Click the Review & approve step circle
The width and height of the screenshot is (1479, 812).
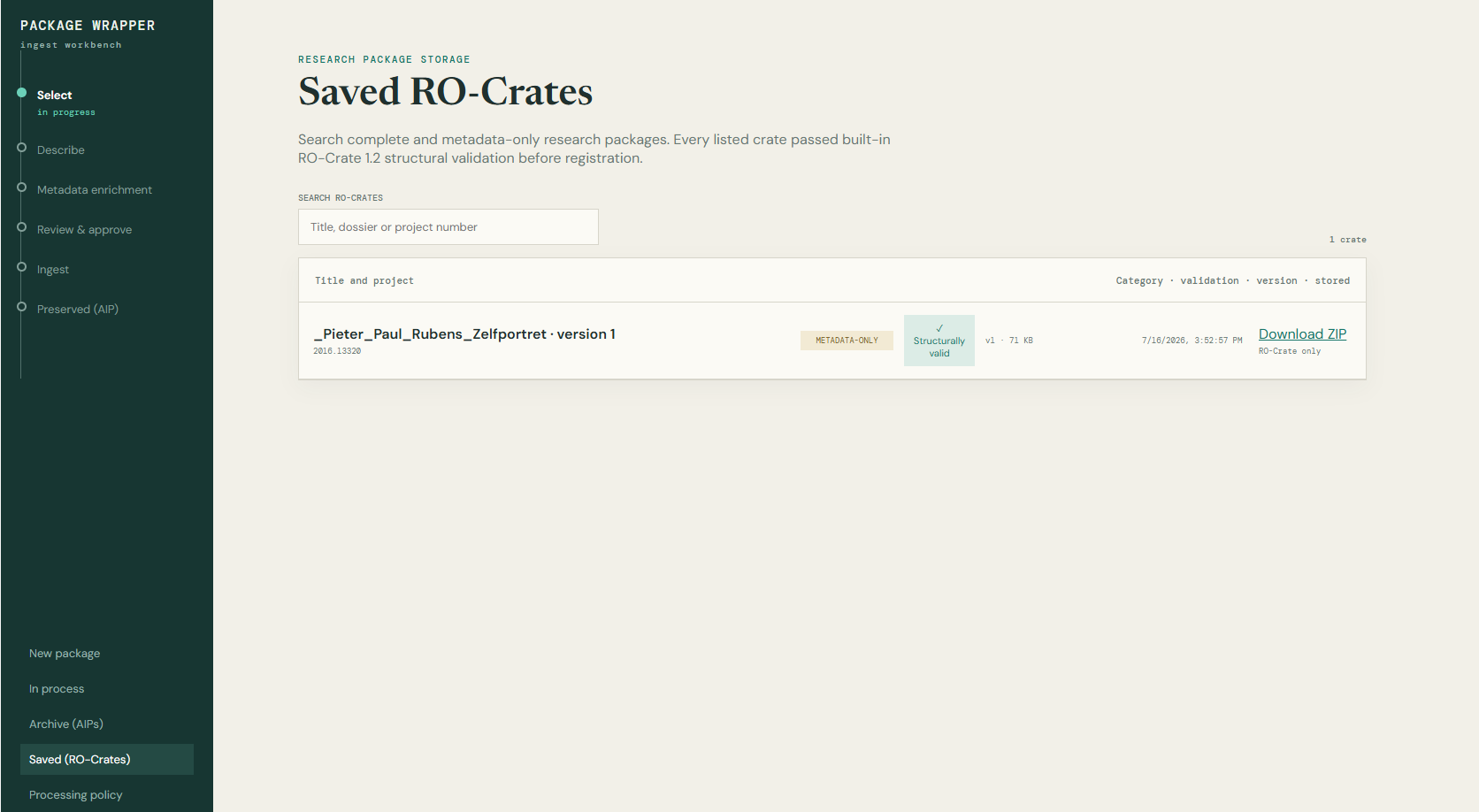[21, 227]
